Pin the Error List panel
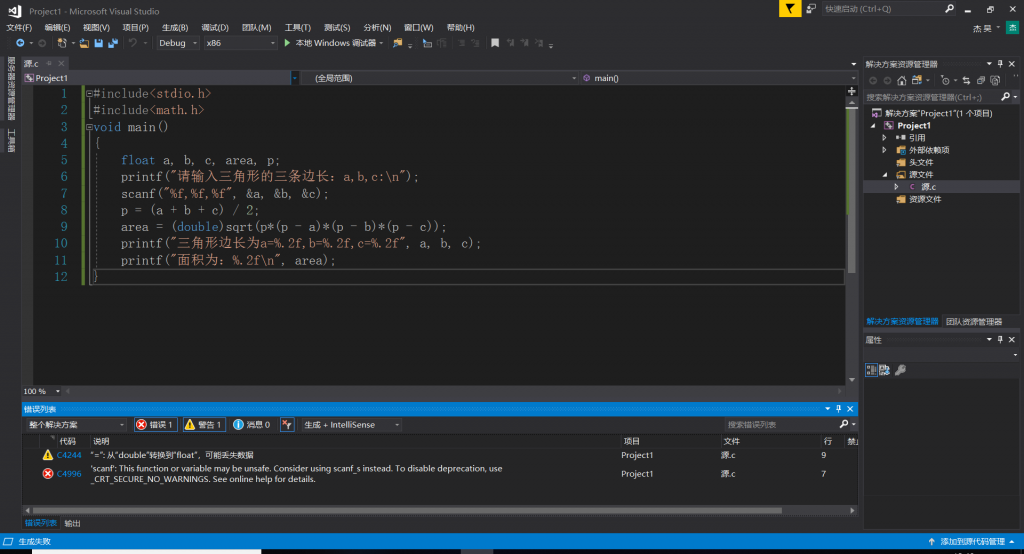Image resolution: width=1024 pixels, height=554 pixels. click(839, 409)
